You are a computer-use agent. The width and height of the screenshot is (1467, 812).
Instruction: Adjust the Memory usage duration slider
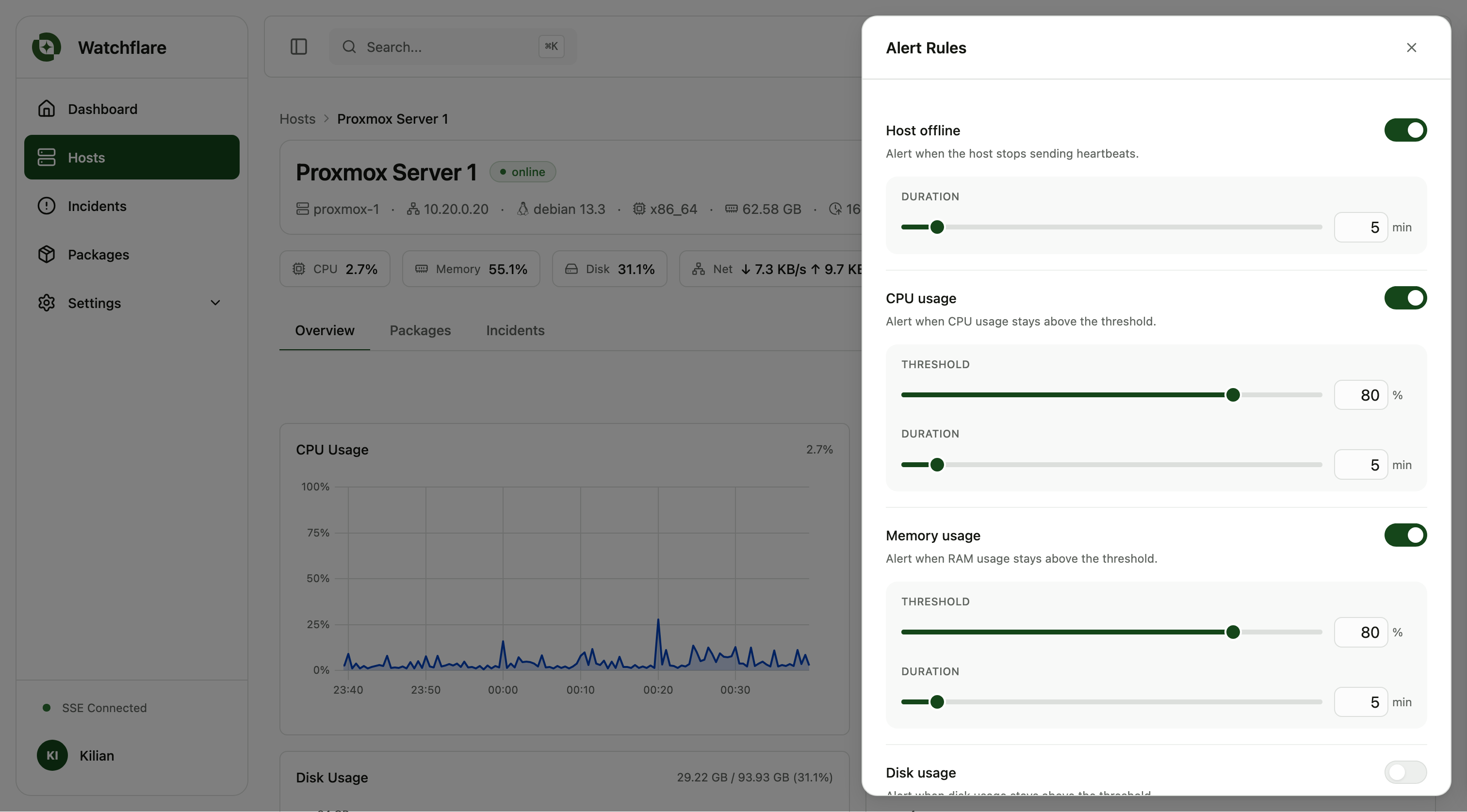click(1111, 701)
